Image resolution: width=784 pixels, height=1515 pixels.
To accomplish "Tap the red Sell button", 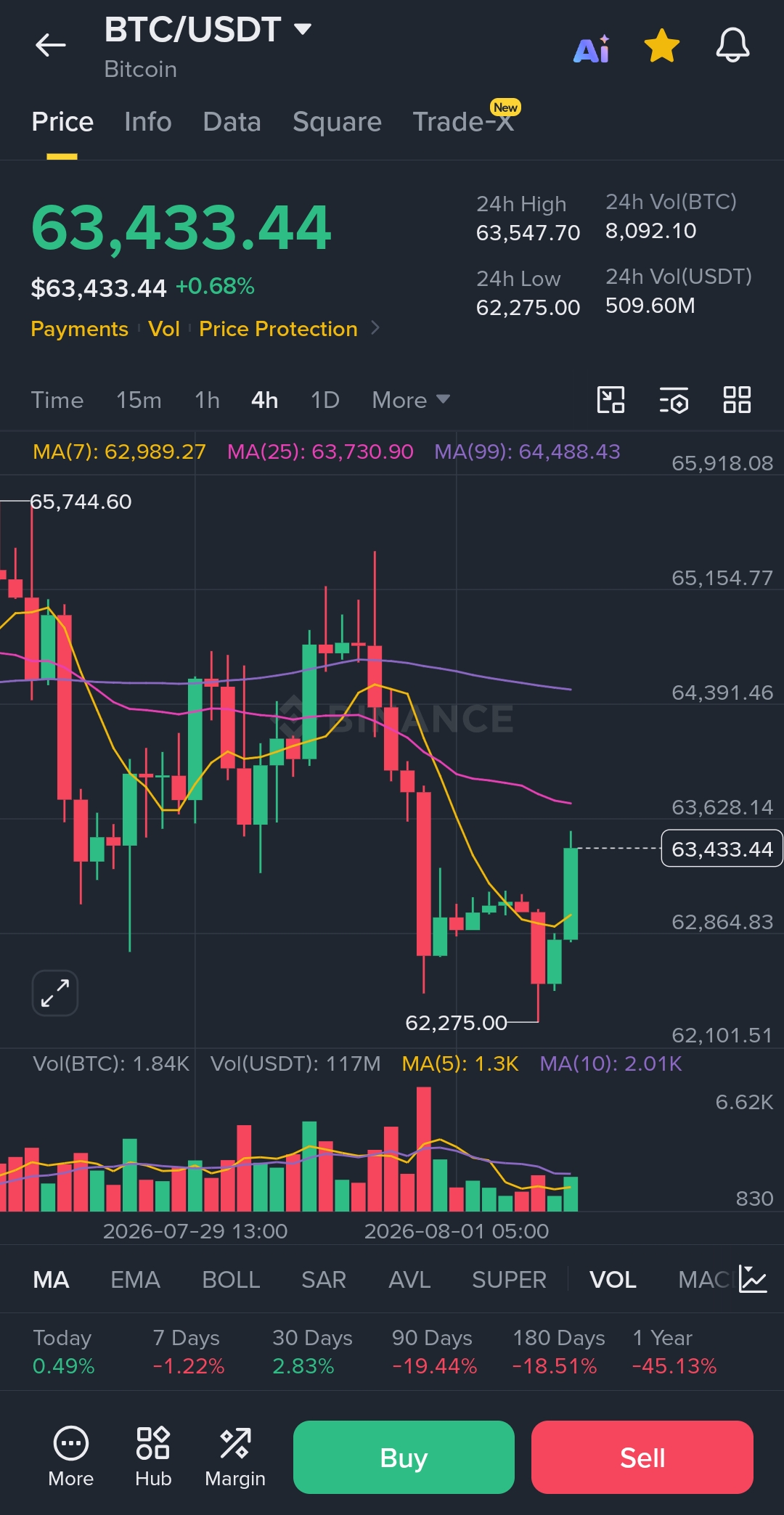I will tap(642, 1457).
